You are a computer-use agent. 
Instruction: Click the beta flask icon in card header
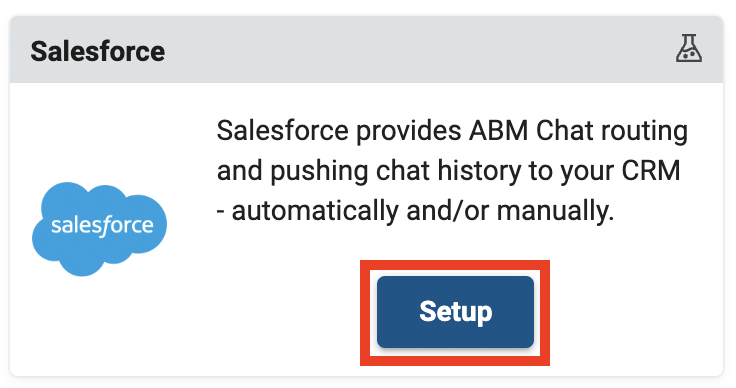coord(689,49)
